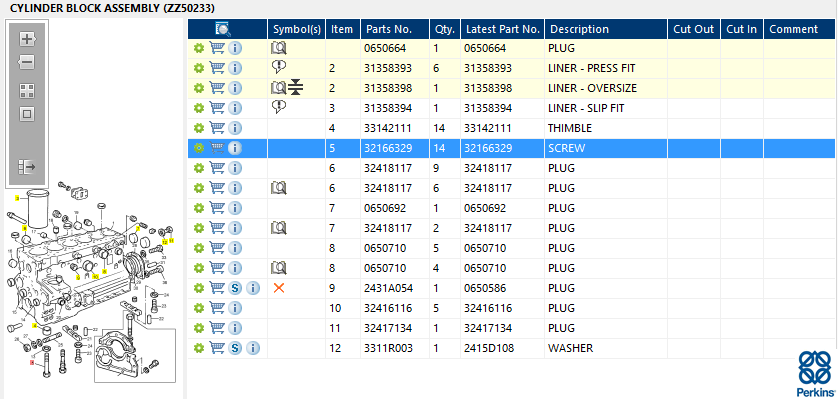Click the Cut In column header
This screenshot has width=838, height=399.
pyautogui.click(x=742, y=29)
